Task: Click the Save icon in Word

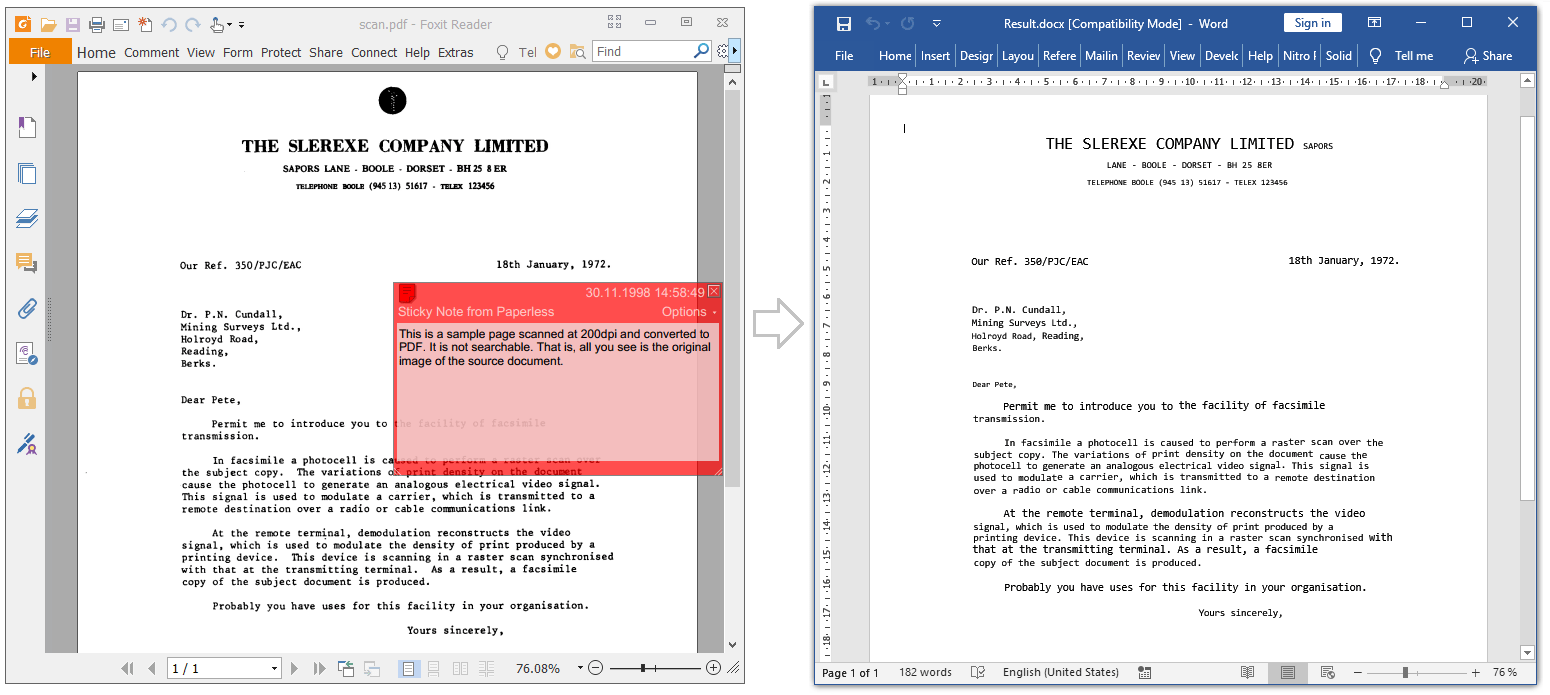Action: pyautogui.click(x=843, y=24)
